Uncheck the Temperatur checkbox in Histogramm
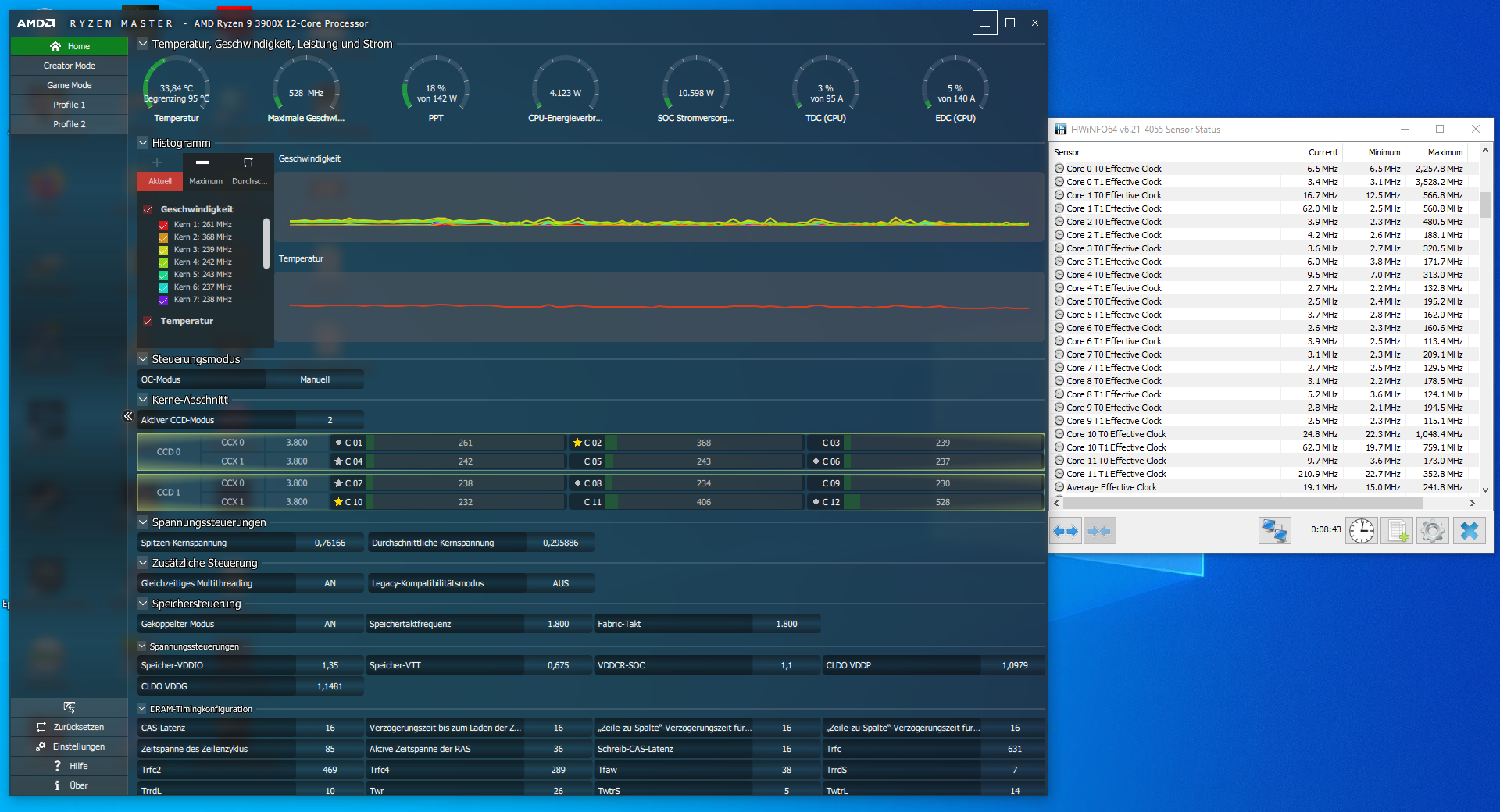The width and height of the screenshot is (1500, 812). [x=148, y=321]
